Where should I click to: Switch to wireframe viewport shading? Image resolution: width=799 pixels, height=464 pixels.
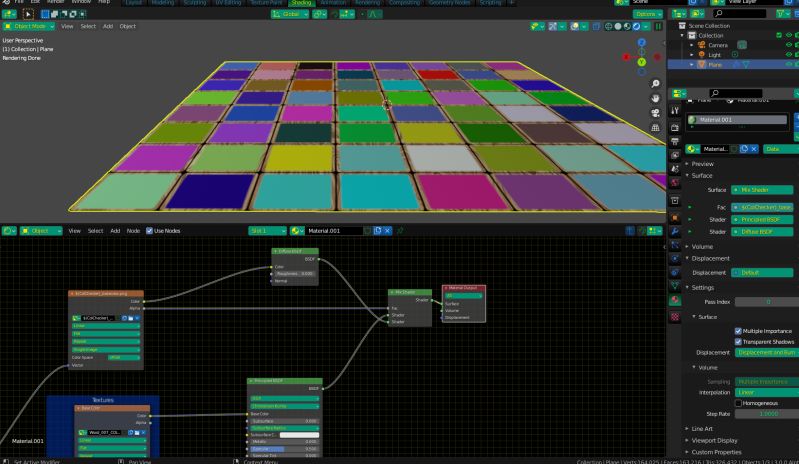[x=608, y=26]
